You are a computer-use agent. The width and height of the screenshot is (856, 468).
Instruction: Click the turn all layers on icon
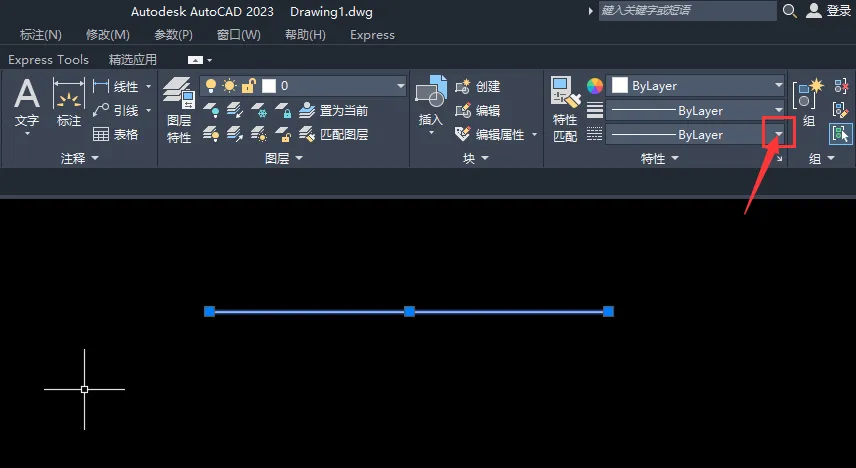211,134
